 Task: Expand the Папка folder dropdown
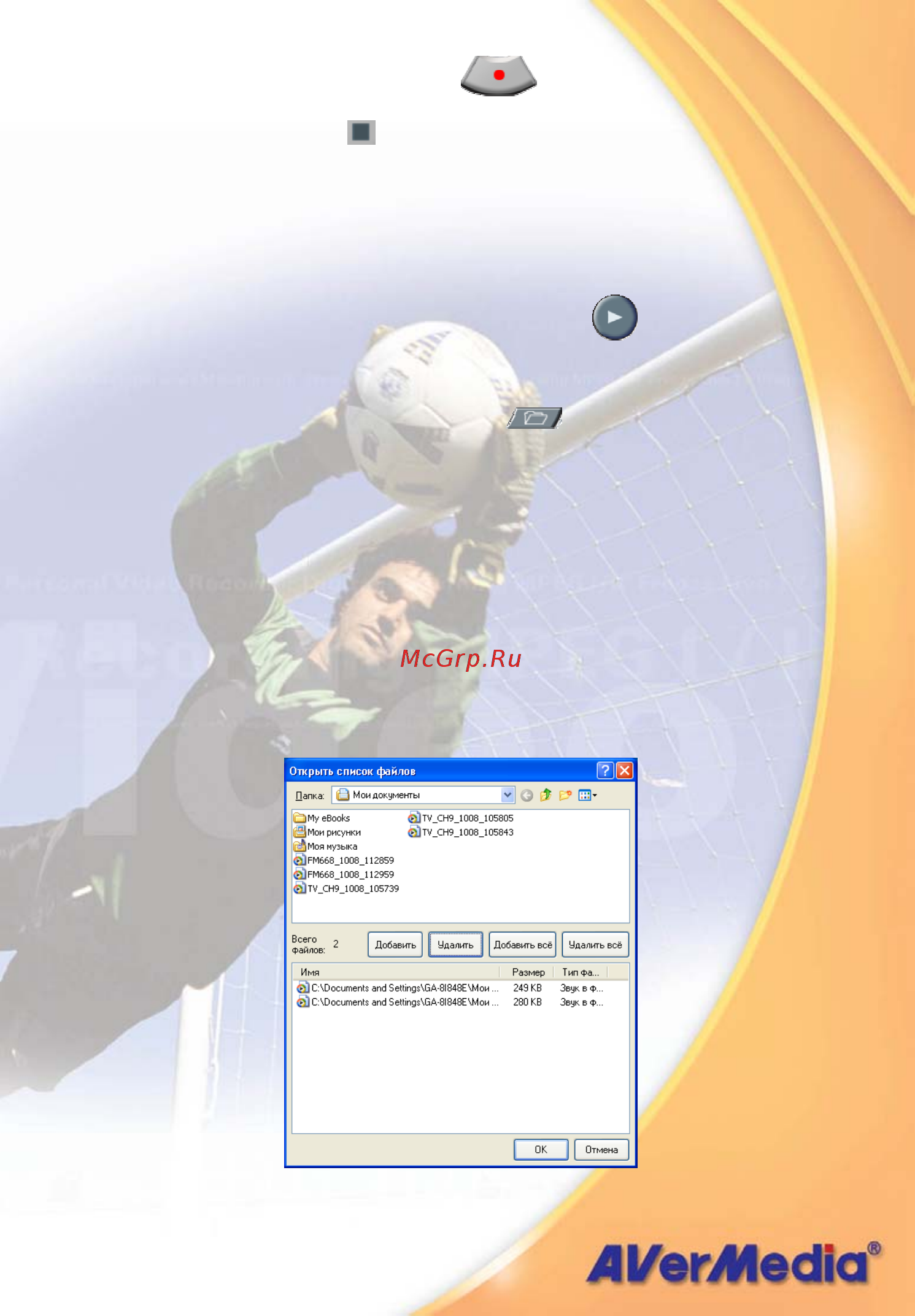508,795
